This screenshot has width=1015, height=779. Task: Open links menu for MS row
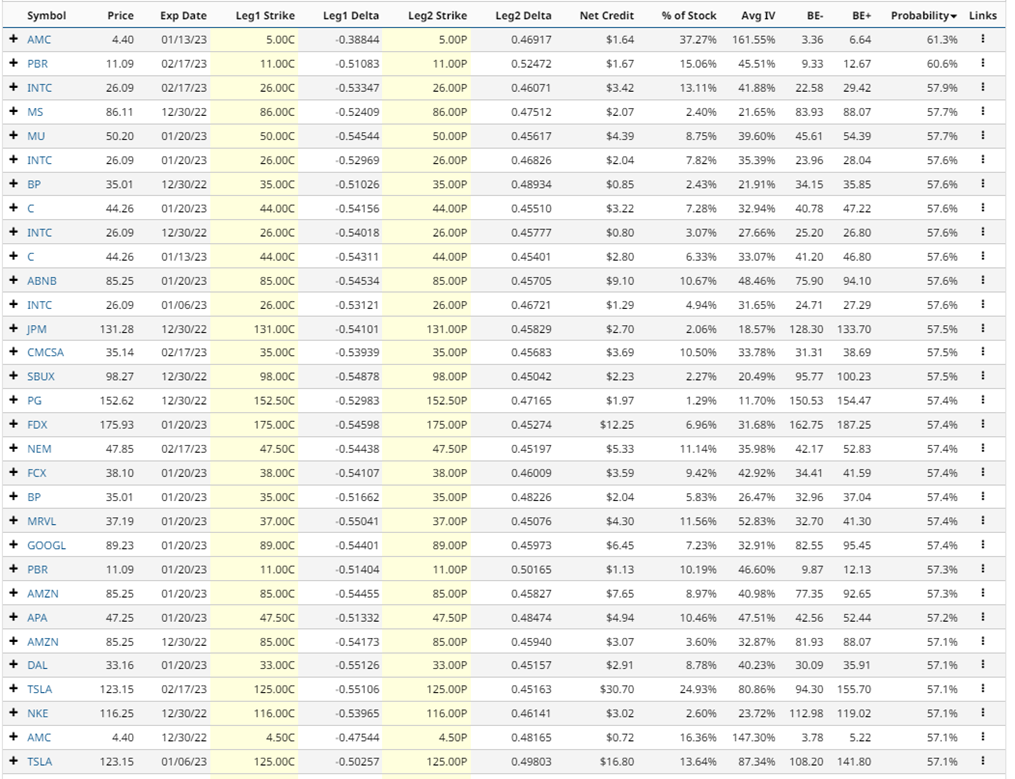983,111
